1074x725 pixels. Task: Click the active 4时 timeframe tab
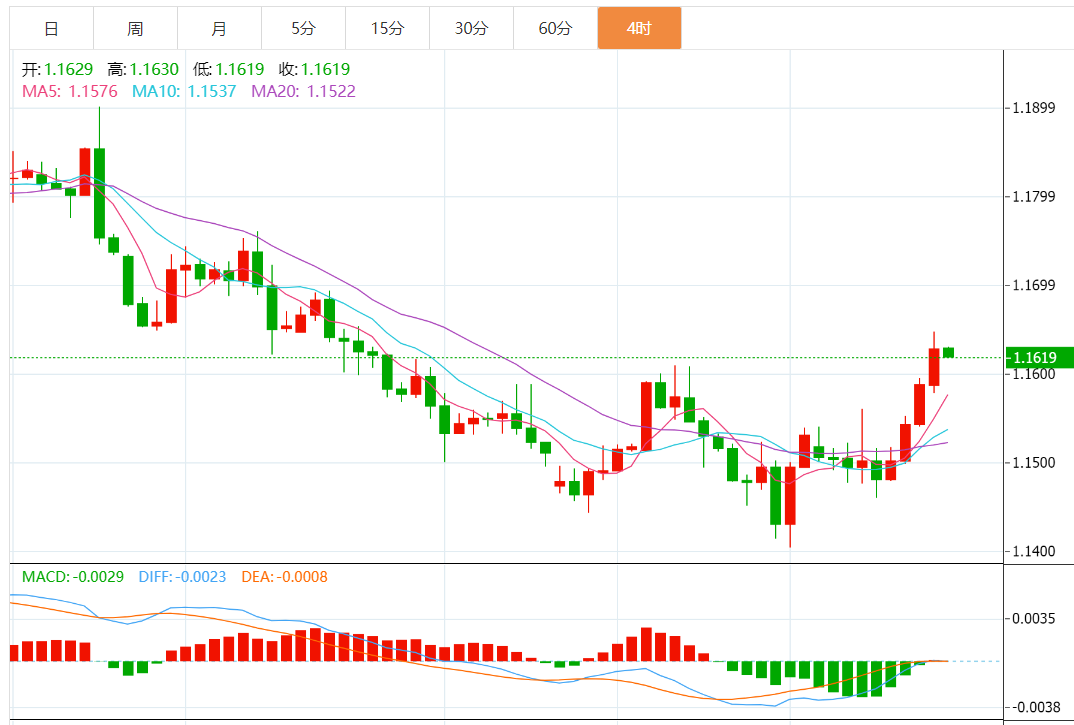[x=639, y=28]
